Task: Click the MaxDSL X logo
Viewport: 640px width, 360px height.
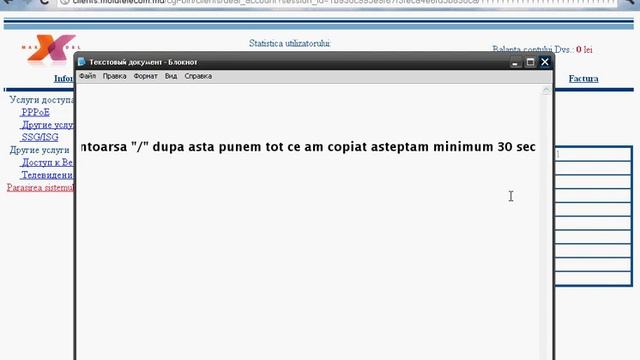Action: (x=51, y=49)
